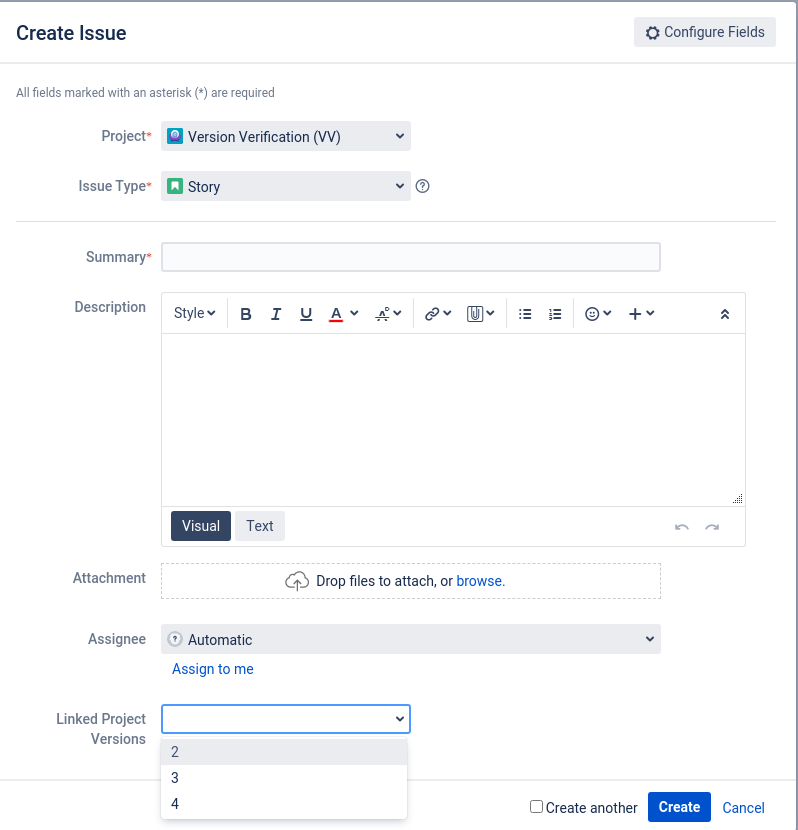Insert a bullet list
Screen dimensions: 798x830
[525, 314]
